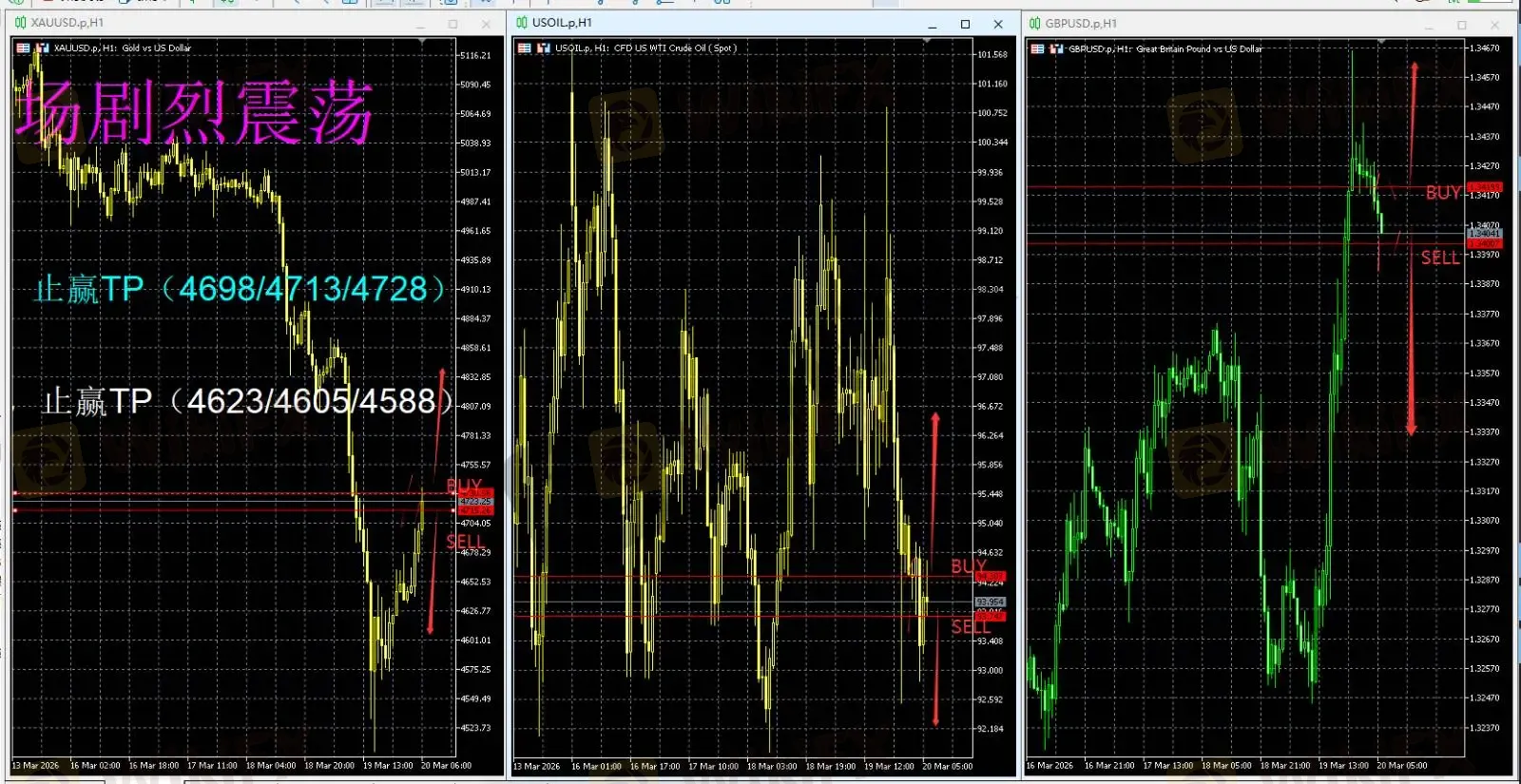Activate the XAUUSD.p,H1 window title bar
This screenshot has height=784, width=1521.
[x=238, y=23]
